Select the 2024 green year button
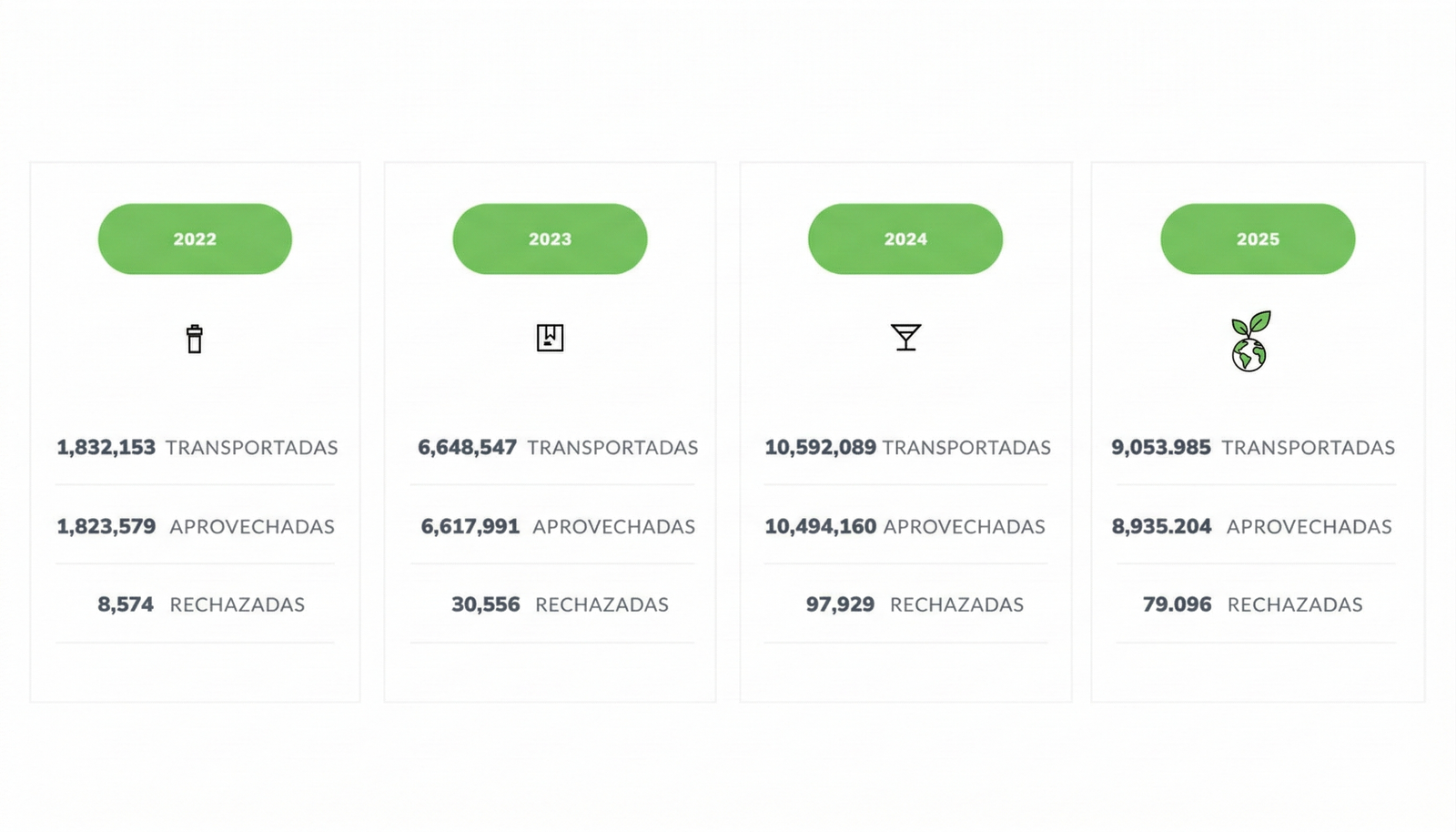The width and height of the screenshot is (1456, 832). pyautogui.click(x=905, y=238)
